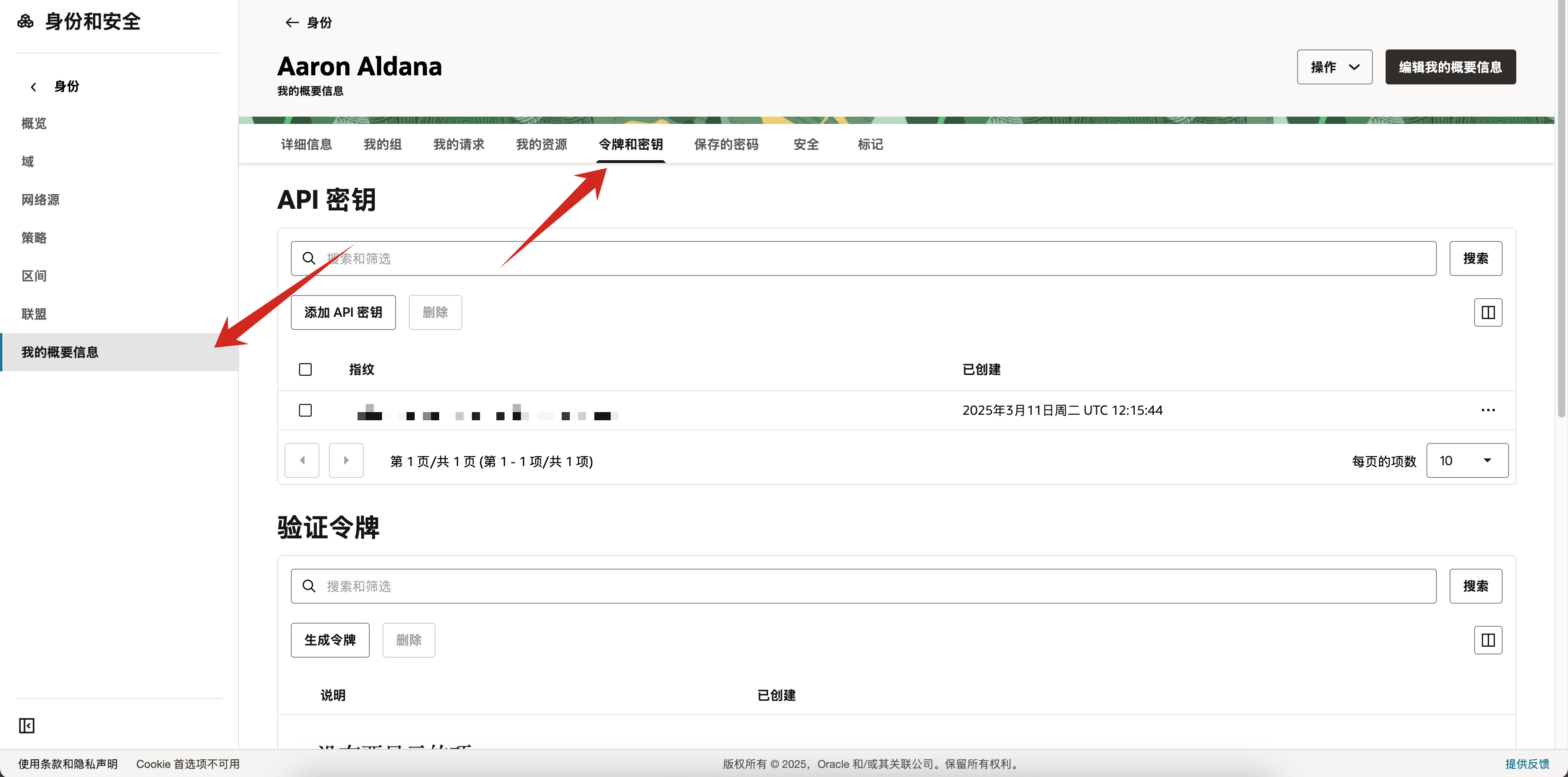Click the next page arrow in API key pagination
This screenshot has height=777, width=1568.
tap(346, 460)
